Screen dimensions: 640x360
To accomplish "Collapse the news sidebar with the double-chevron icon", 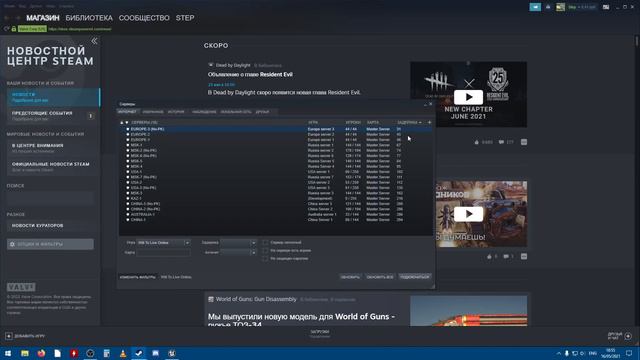I will (94, 41).
